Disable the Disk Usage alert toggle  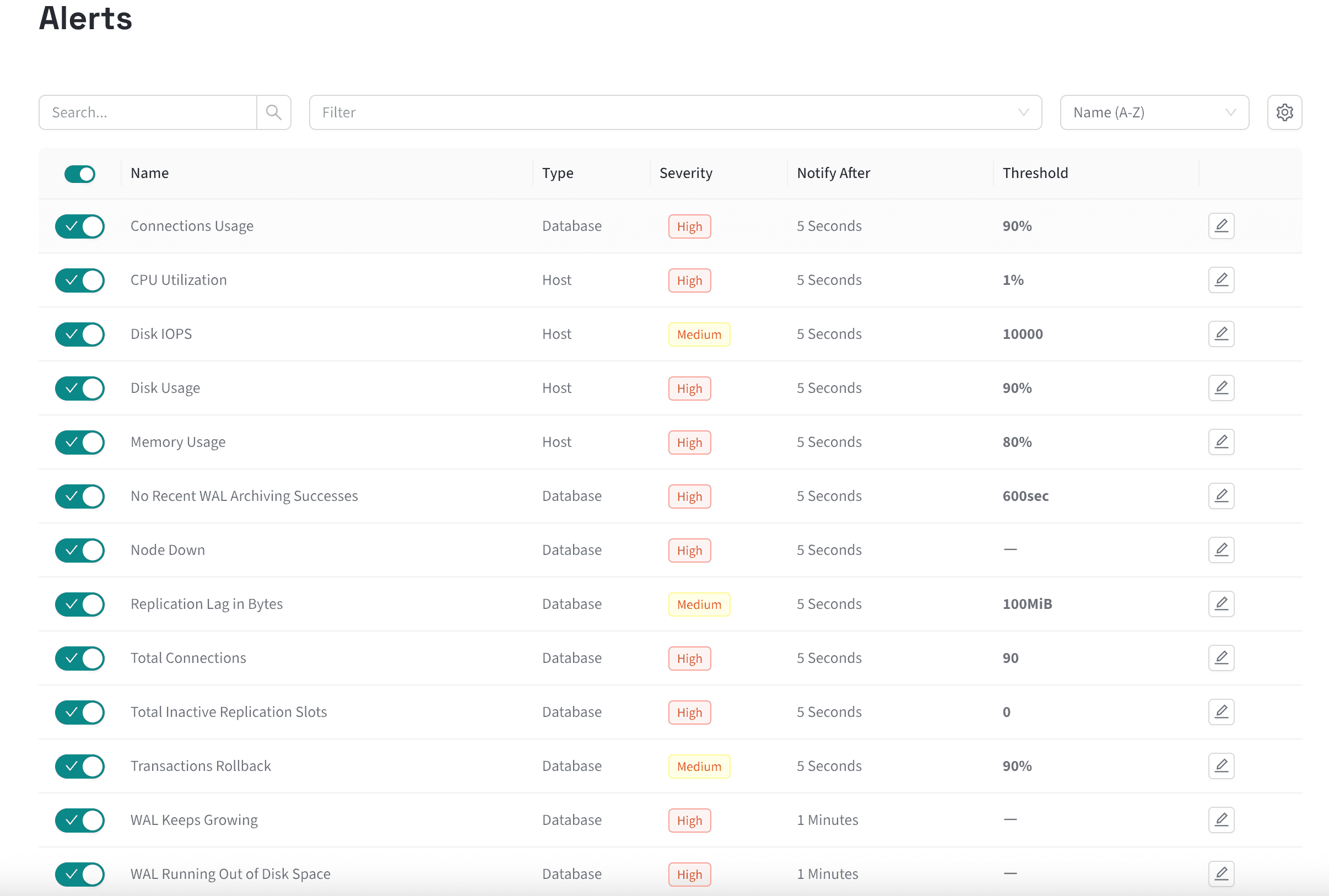79,388
